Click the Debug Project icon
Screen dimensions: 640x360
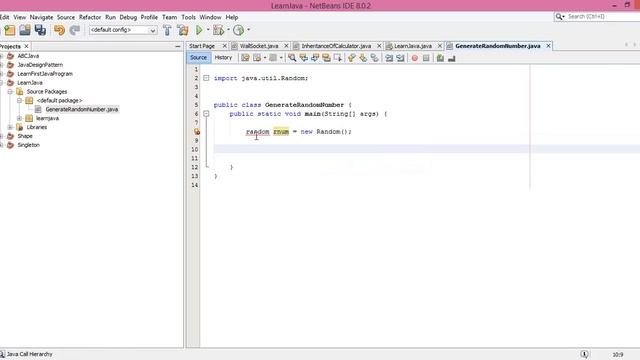tap(219, 30)
